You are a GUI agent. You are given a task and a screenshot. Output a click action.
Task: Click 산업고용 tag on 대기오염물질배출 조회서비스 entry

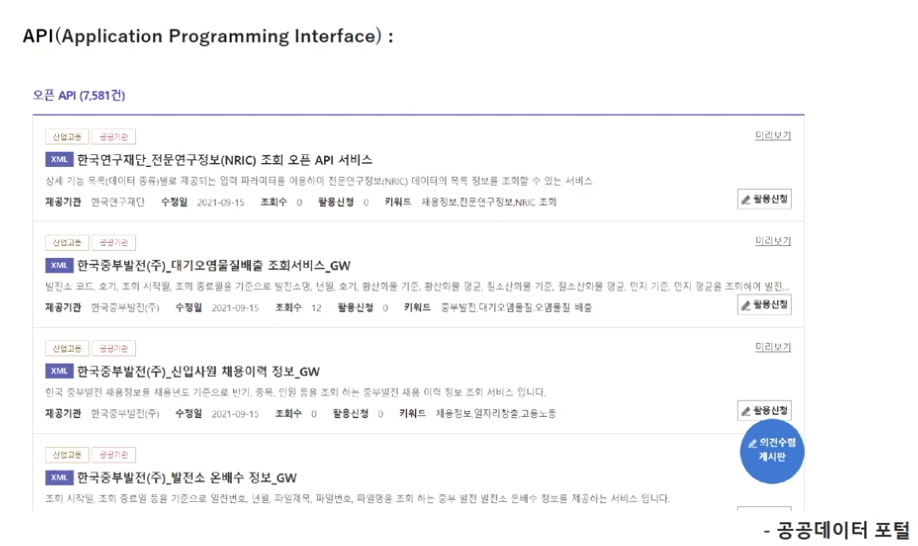(x=67, y=243)
